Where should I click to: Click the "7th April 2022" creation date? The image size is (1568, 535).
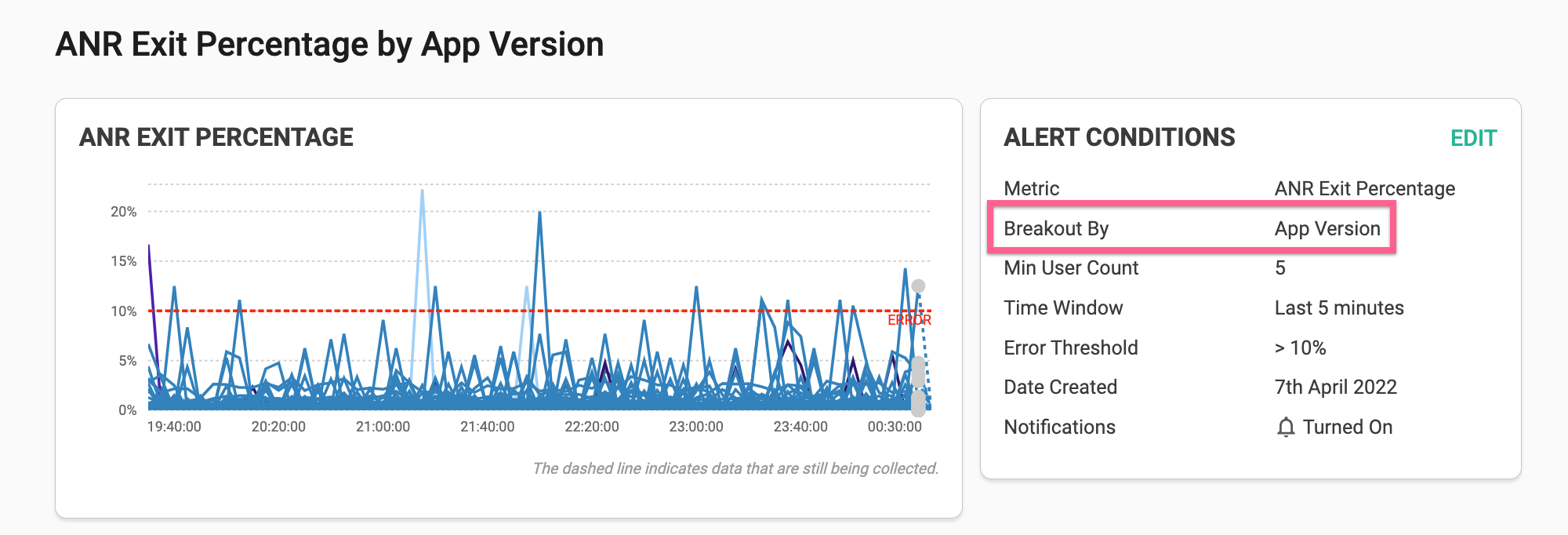tap(1335, 387)
